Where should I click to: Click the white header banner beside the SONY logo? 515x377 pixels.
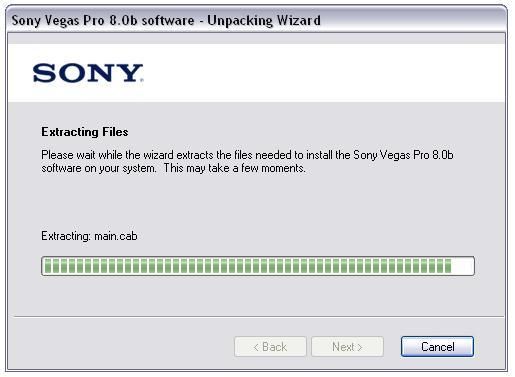coord(323,73)
